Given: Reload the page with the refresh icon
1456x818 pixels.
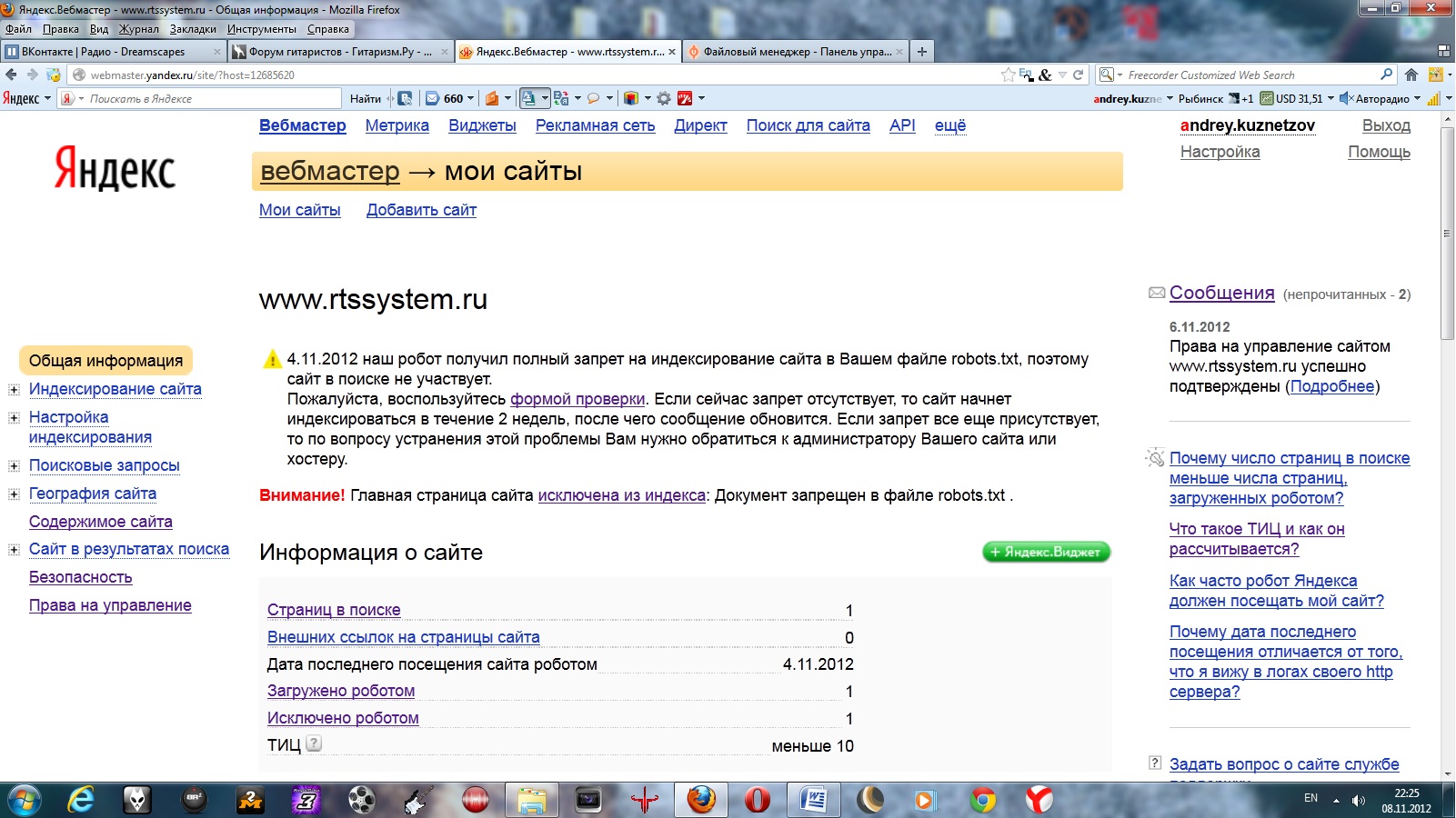Looking at the screenshot, I should [1079, 75].
